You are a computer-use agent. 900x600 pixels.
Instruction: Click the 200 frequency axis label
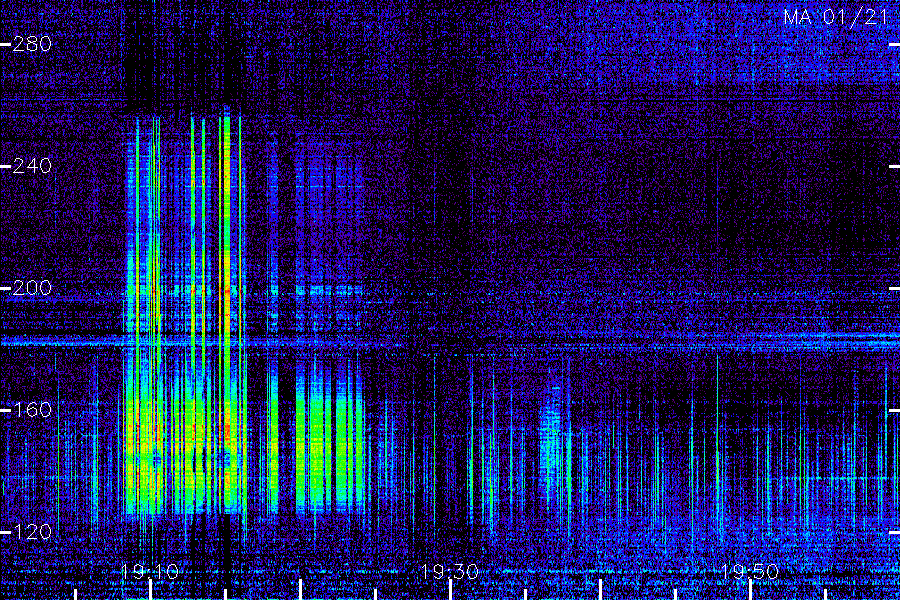(x=32, y=288)
